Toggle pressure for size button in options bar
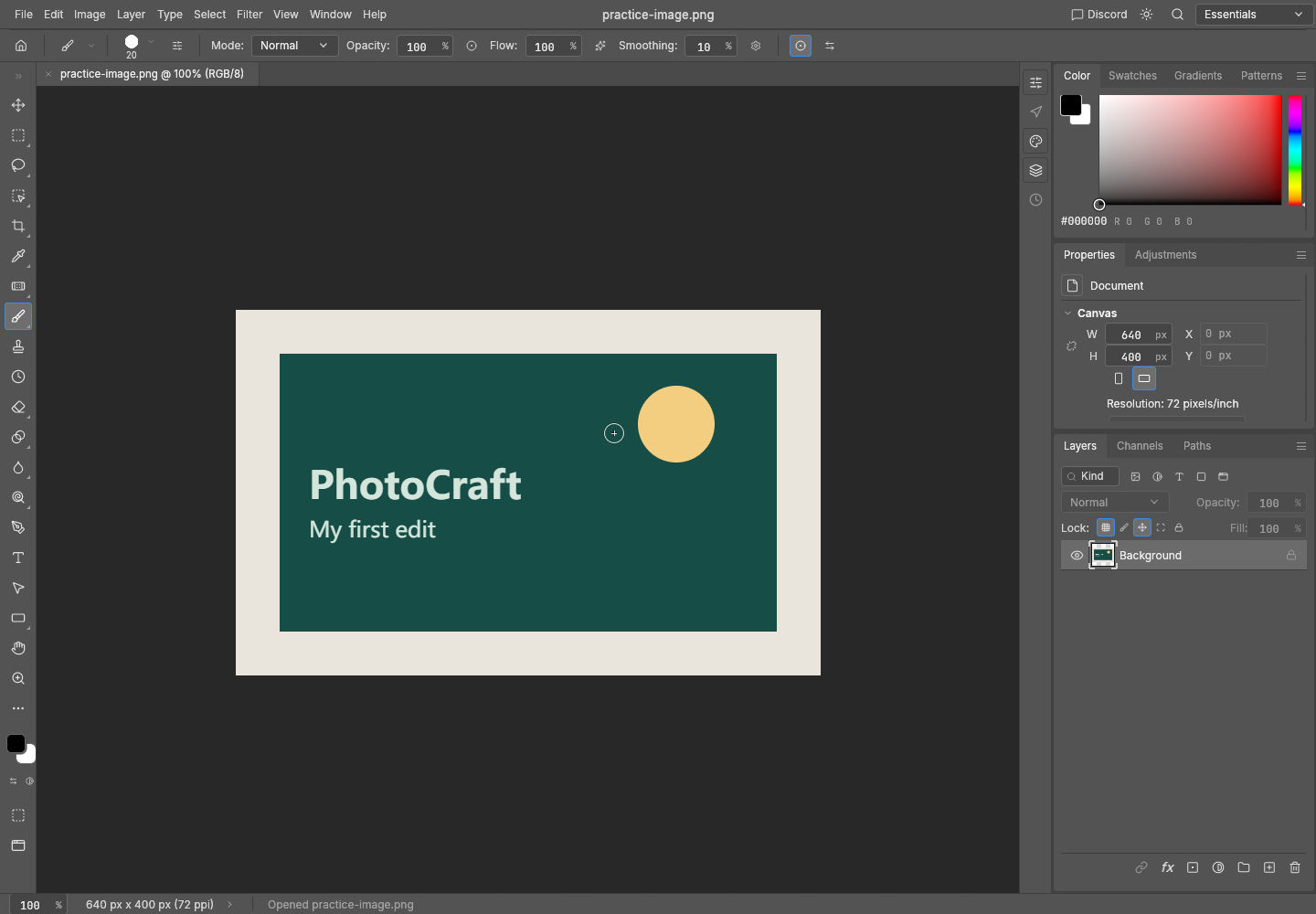 click(801, 46)
